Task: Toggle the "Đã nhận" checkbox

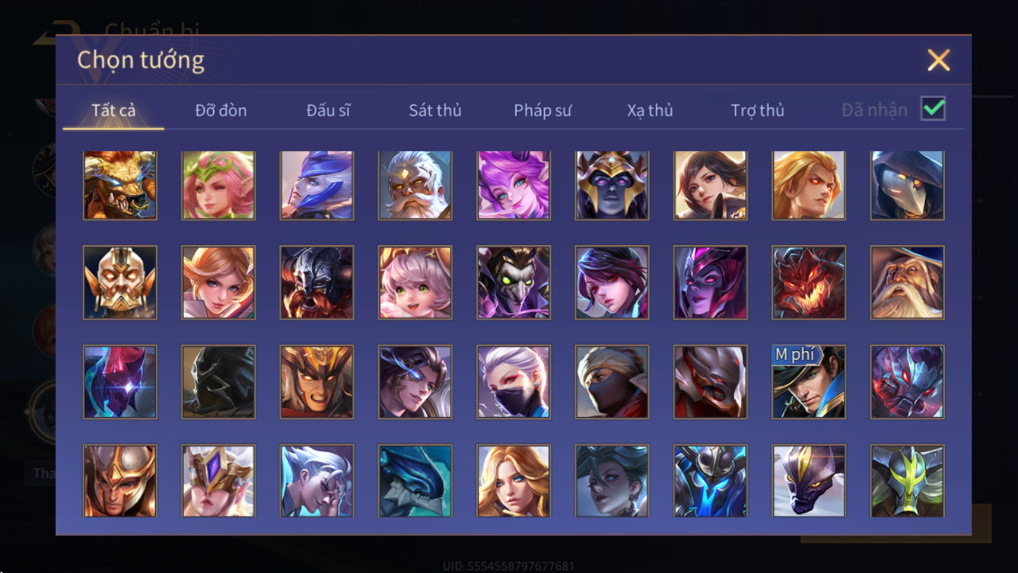Action: 933,108
